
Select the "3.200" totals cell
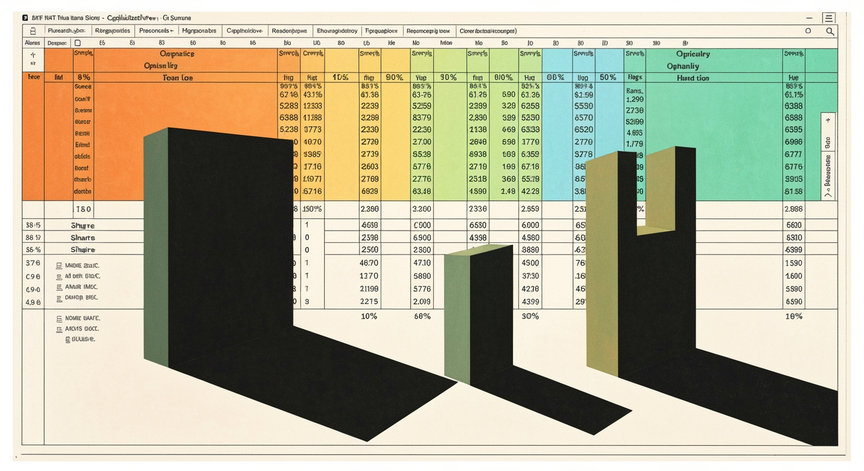coord(422,209)
